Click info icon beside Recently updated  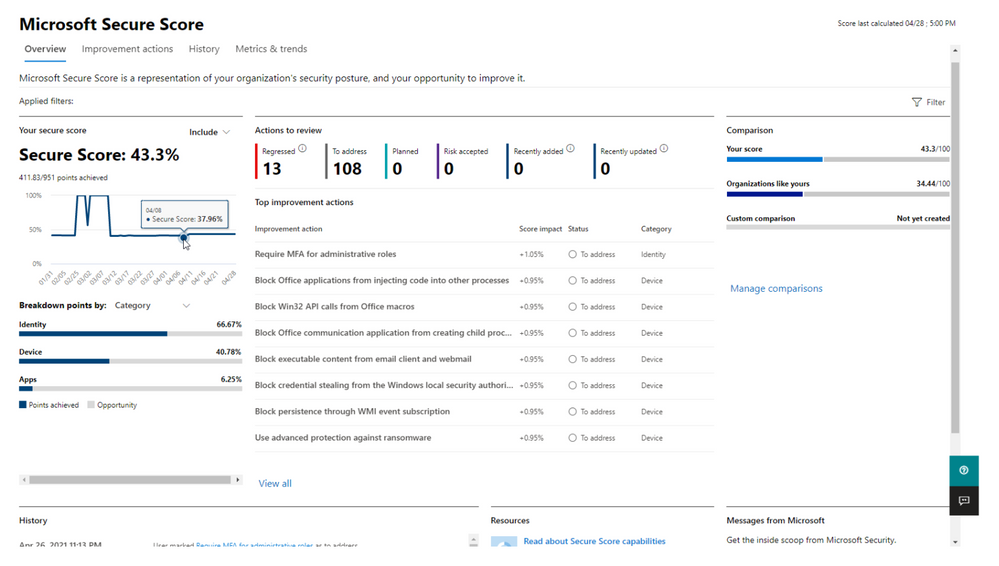click(664, 149)
